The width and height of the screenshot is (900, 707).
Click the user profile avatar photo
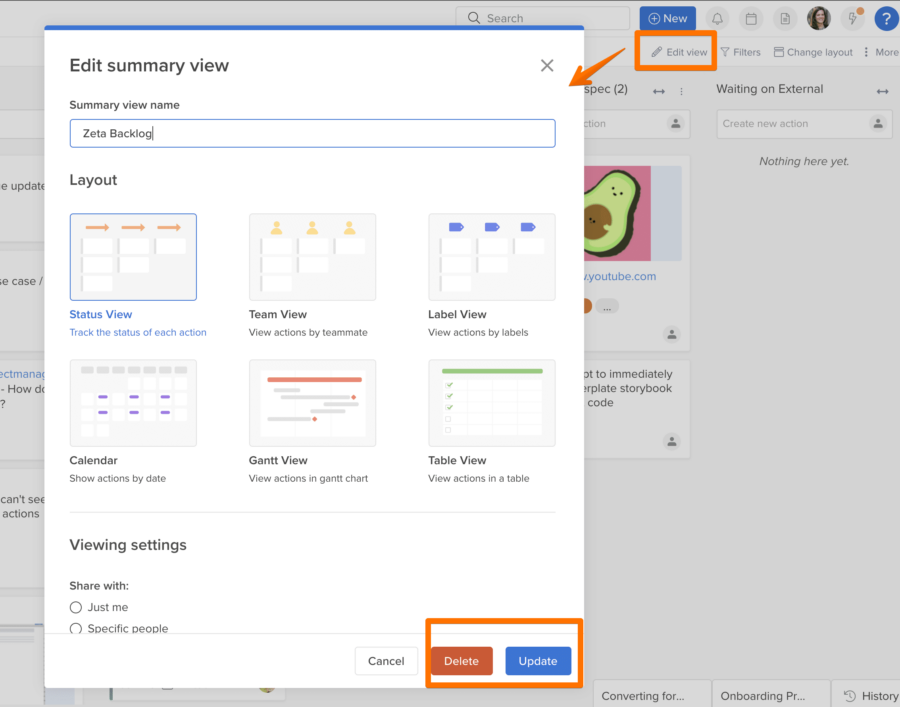pos(819,18)
